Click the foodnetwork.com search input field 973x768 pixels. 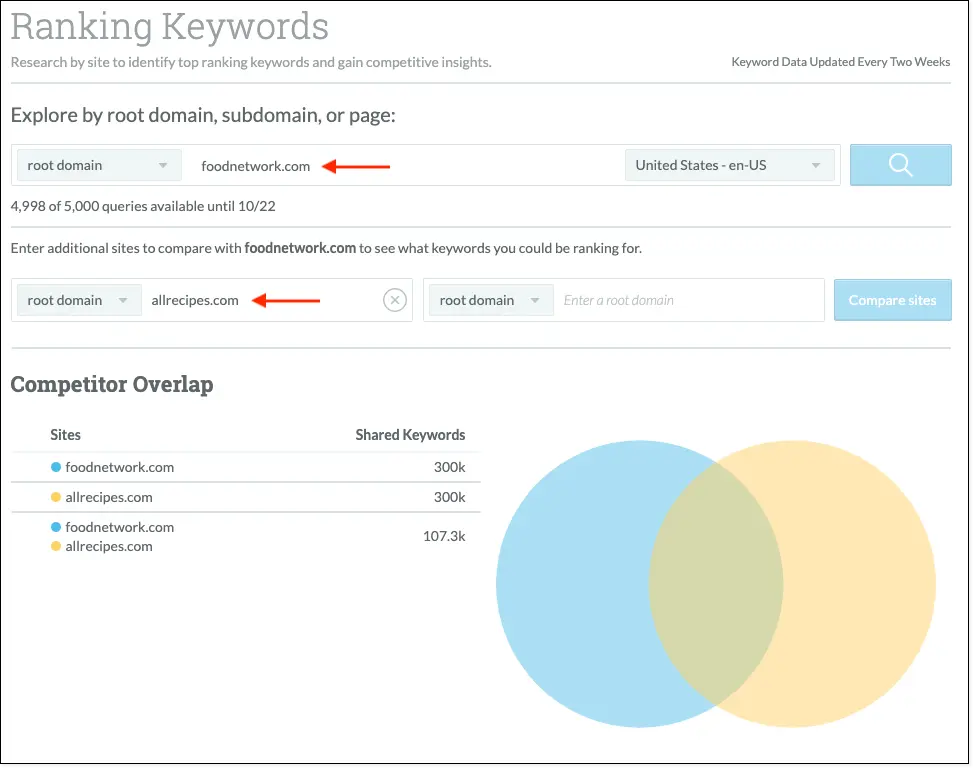click(x=400, y=164)
